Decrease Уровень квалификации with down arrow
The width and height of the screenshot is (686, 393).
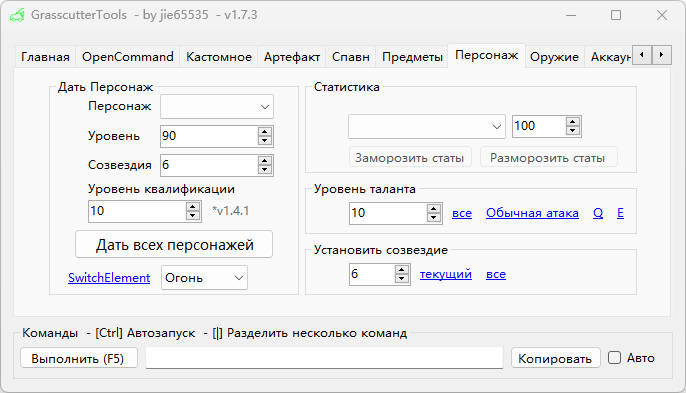pyautogui.click(x=192, y=215)
